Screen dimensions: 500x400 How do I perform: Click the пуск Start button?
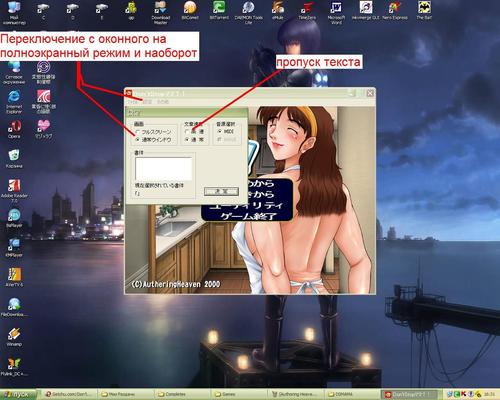pos(18,395)
